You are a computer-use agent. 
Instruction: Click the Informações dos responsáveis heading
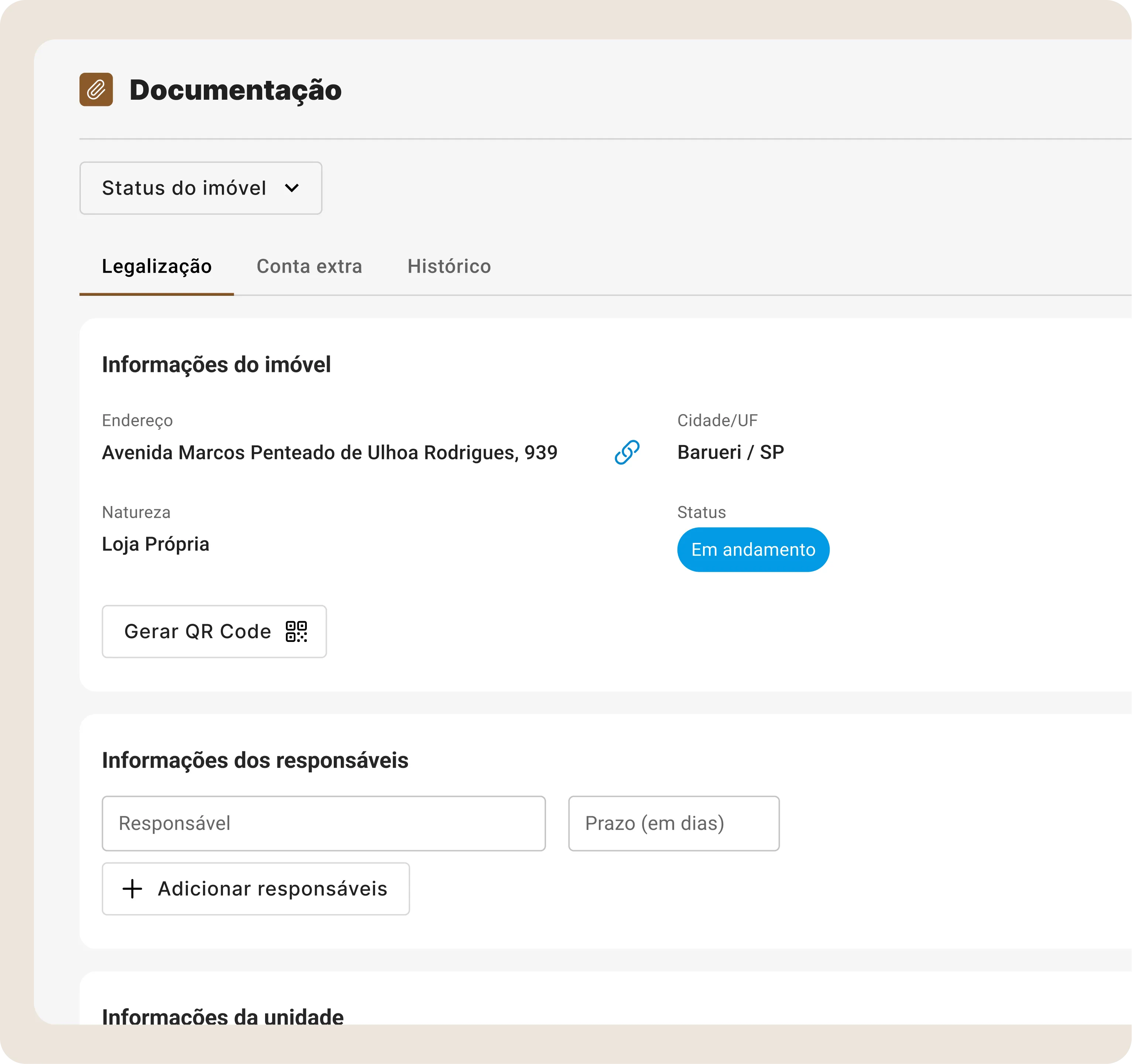tap(255, 760)
